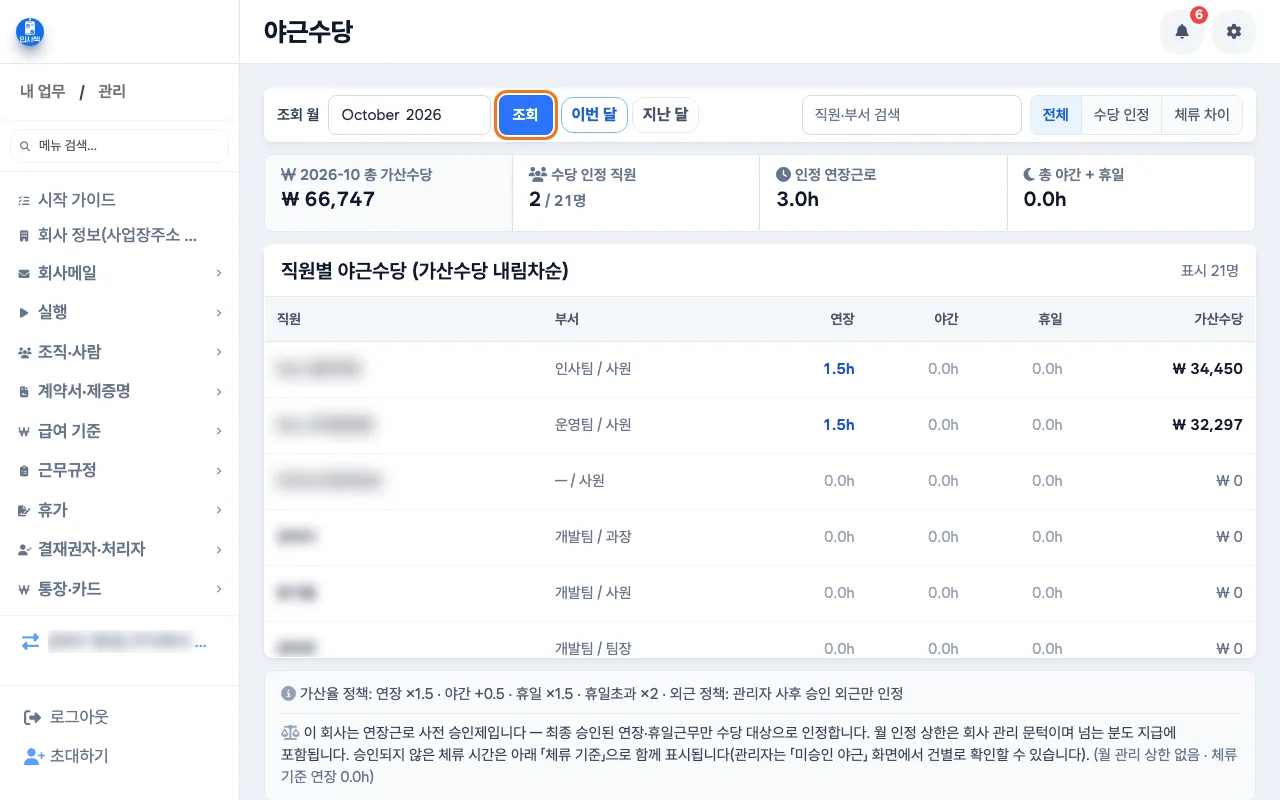Expand 근무규정 submenu chevron
The image size is (1280, 800).
click(x=218, y=470)
